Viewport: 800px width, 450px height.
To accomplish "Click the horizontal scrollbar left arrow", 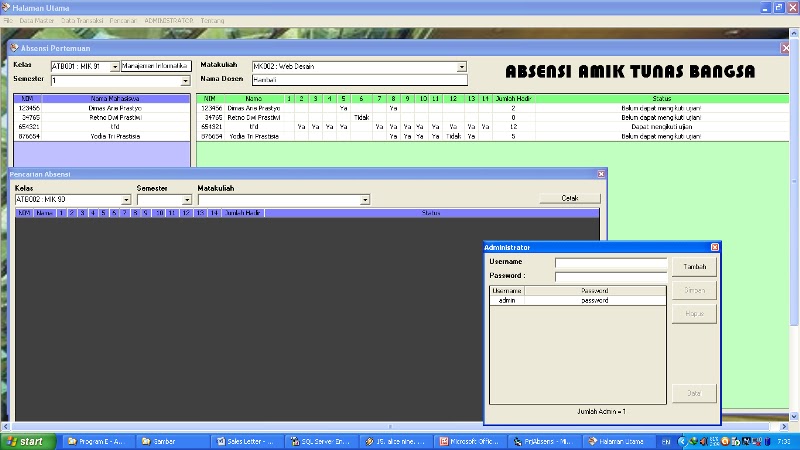I will pyautogui.click(x=6, y=426).
